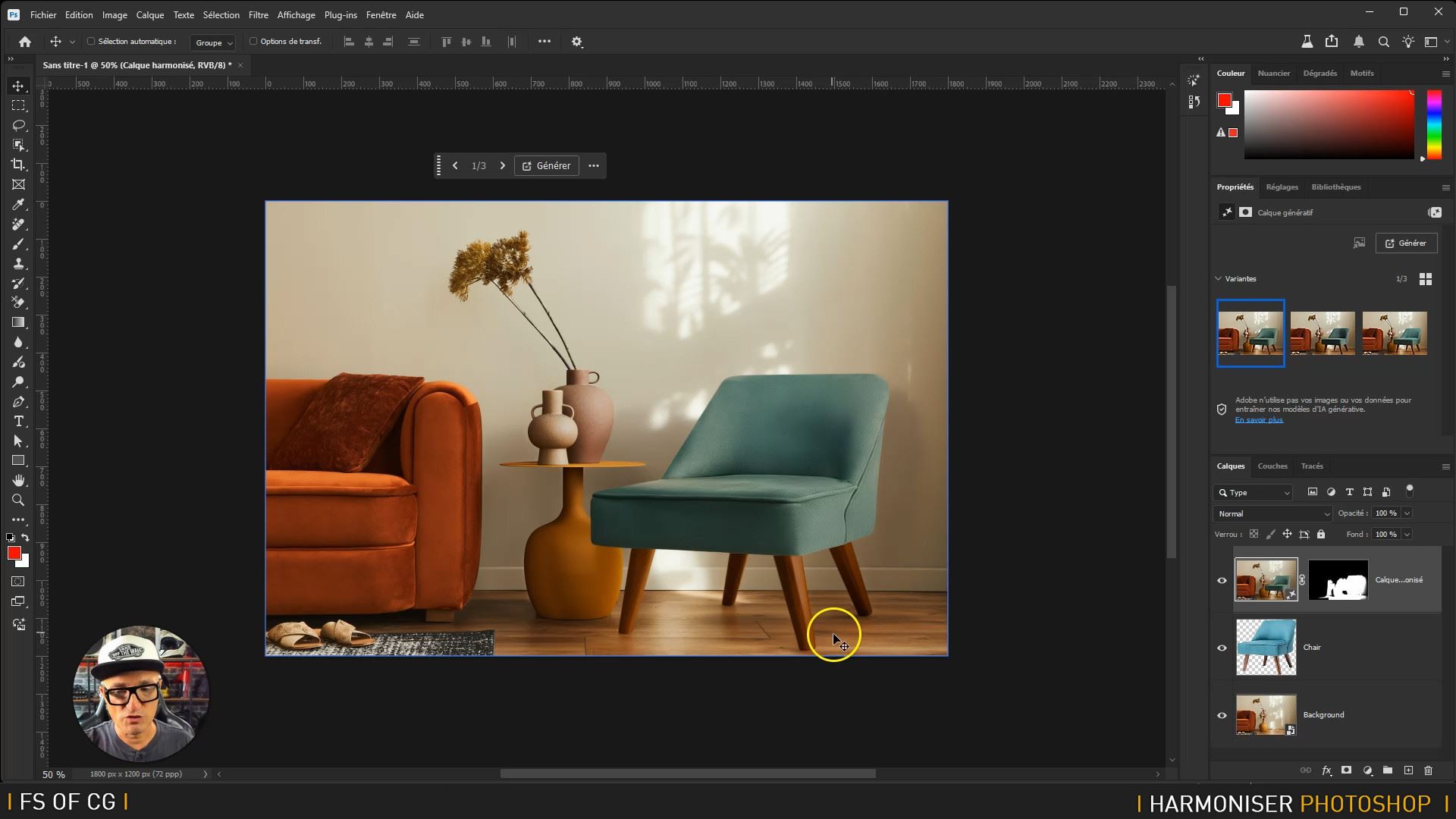Switch to the Couches tab
Image resolution: width=1456 pixels, height=819 pixels.
(x=1272, y=466)
